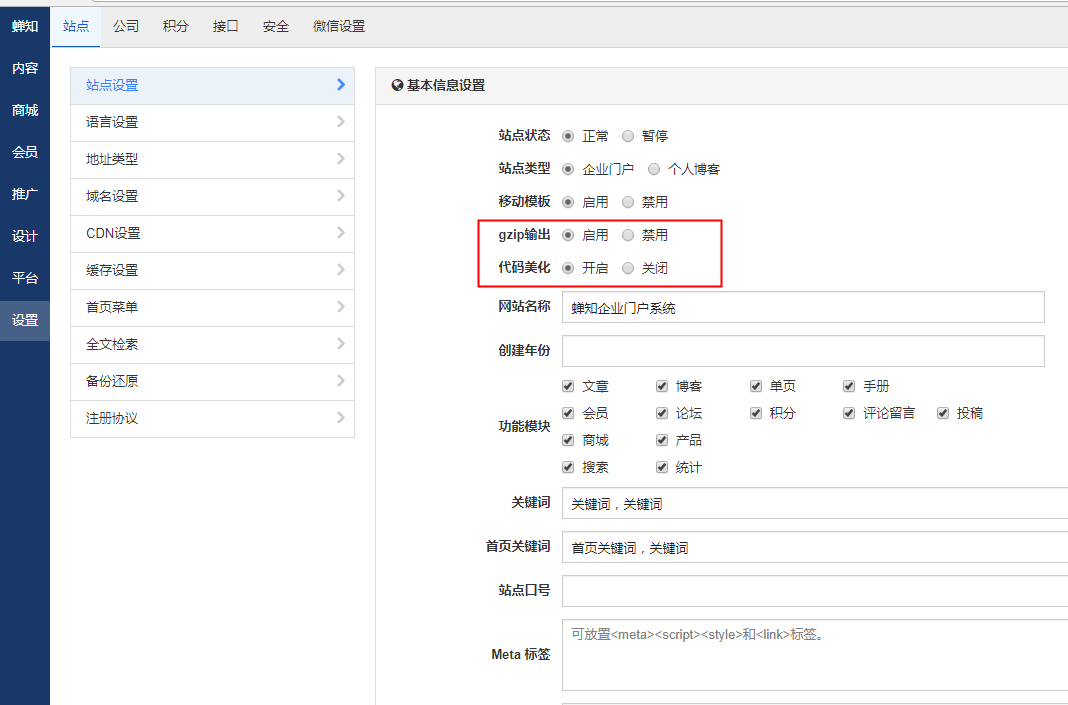Open the 备份还原 menu entry
The image size is (1068, 705).
(213, 381)
